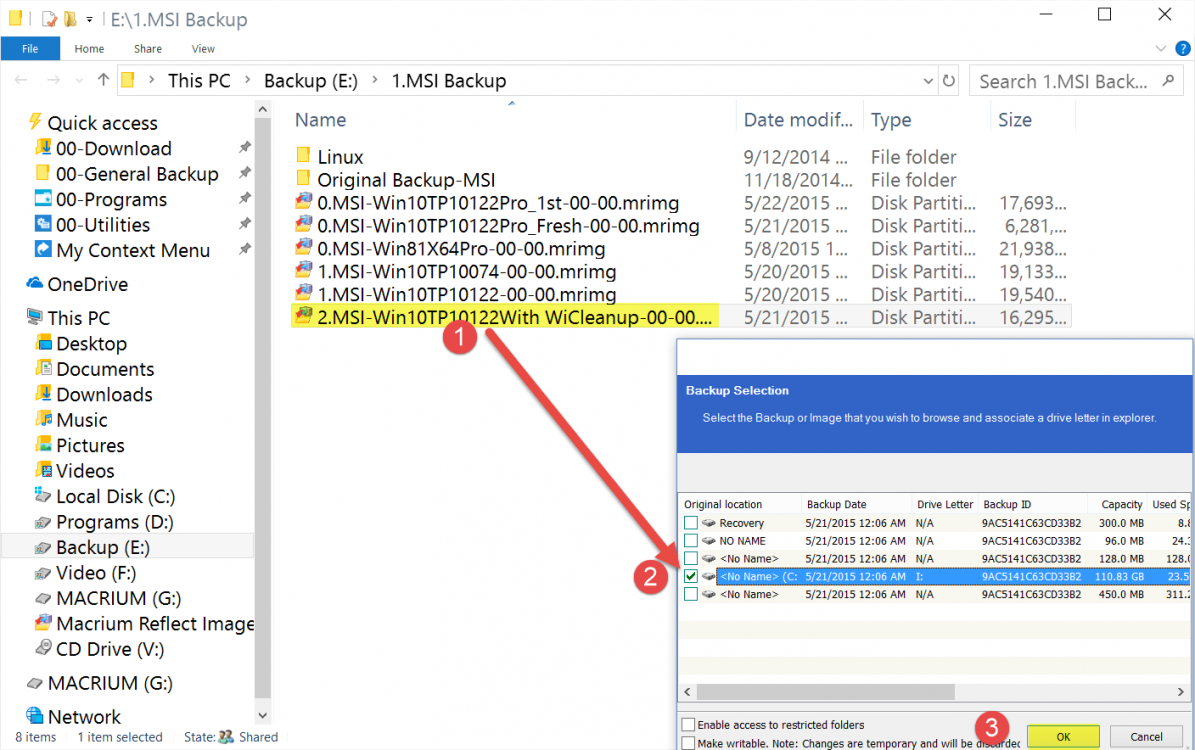Image resolution: width=1195 pixels, height=750 pixels.
Task: Check the Recovery partition checkbox
Action: pyautogui.click(x=690, y=523)
